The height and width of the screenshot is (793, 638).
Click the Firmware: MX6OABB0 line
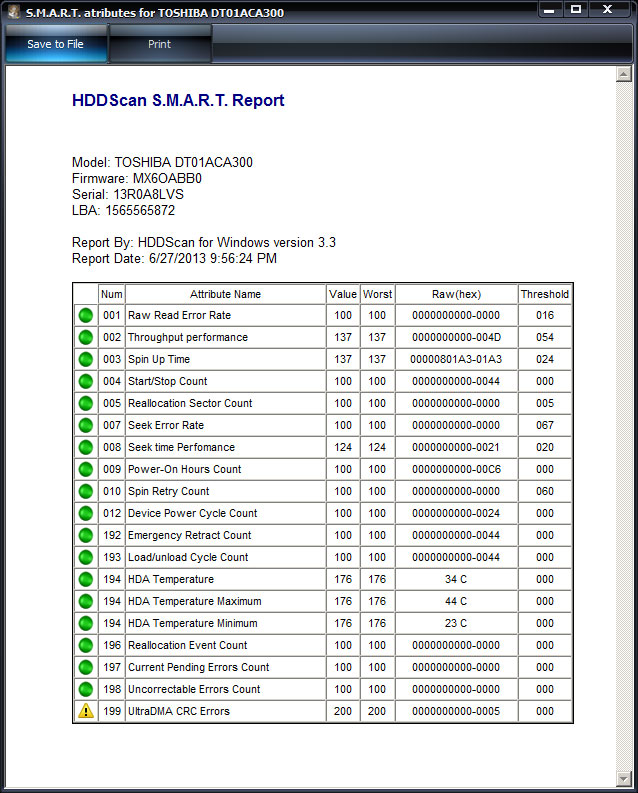(x=136, y=179)
